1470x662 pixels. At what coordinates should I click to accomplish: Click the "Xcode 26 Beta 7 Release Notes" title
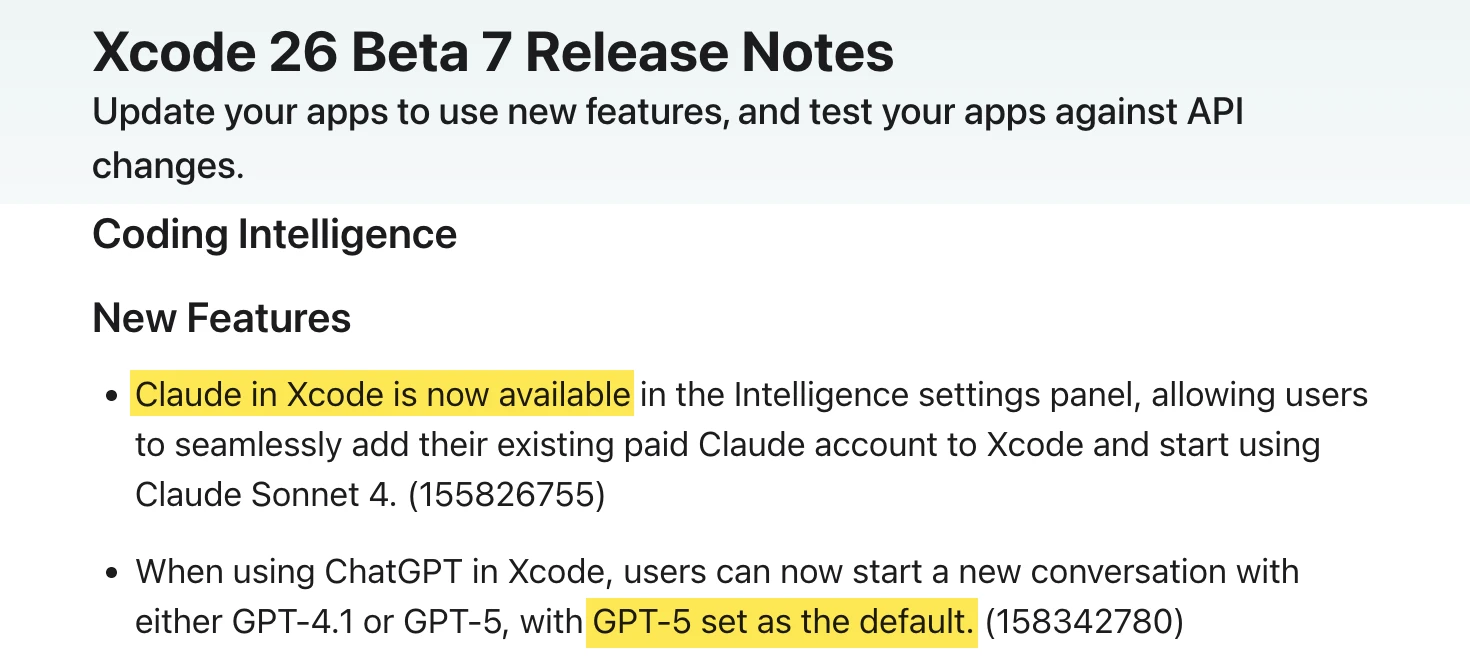pos(493,52)
